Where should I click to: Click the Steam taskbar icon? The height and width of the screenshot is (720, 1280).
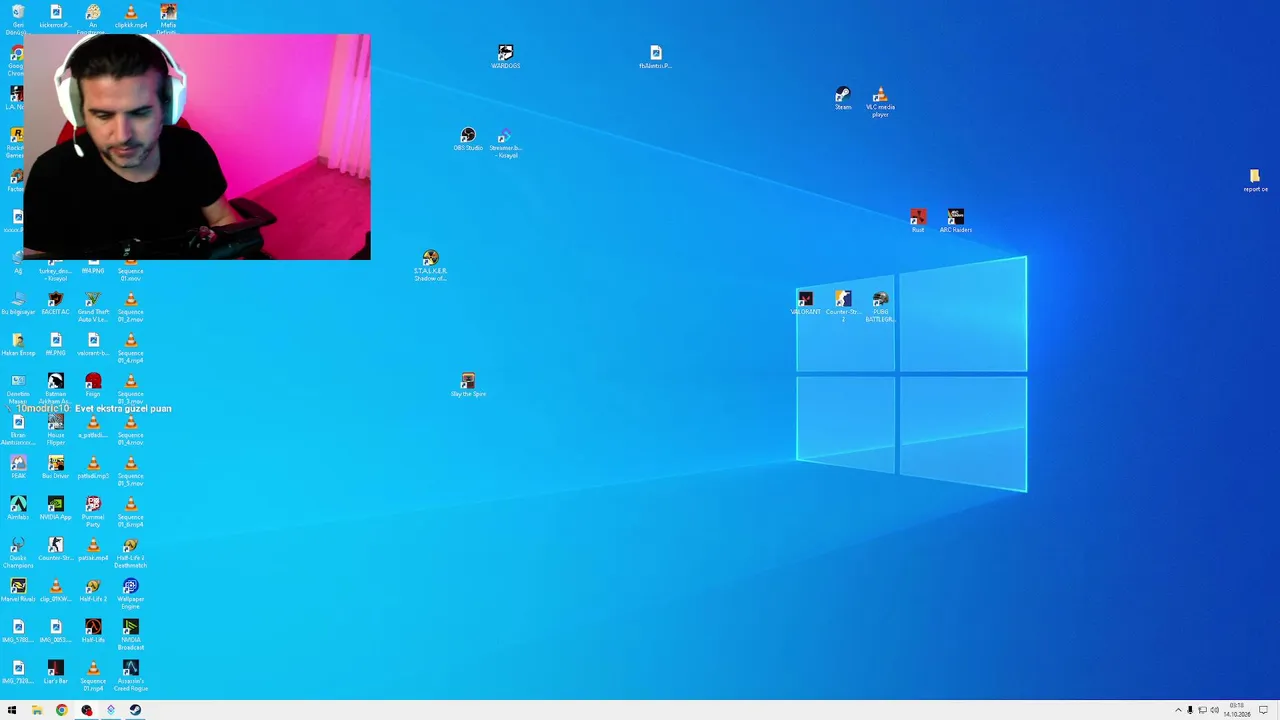[x=135, y=710]
